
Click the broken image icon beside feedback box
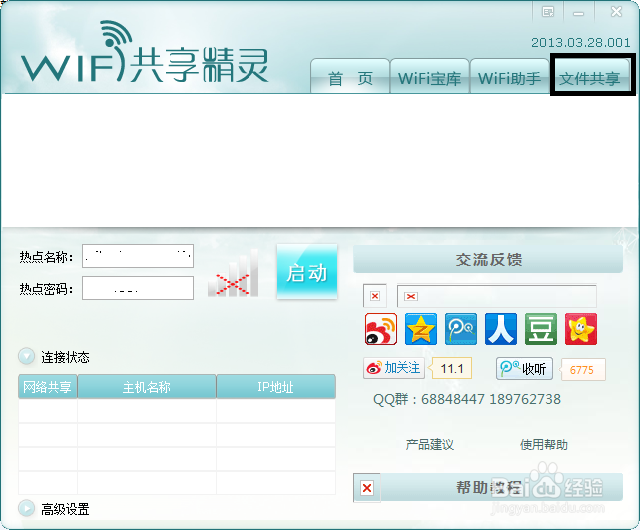pyautogui.click(x=375, y=296)
